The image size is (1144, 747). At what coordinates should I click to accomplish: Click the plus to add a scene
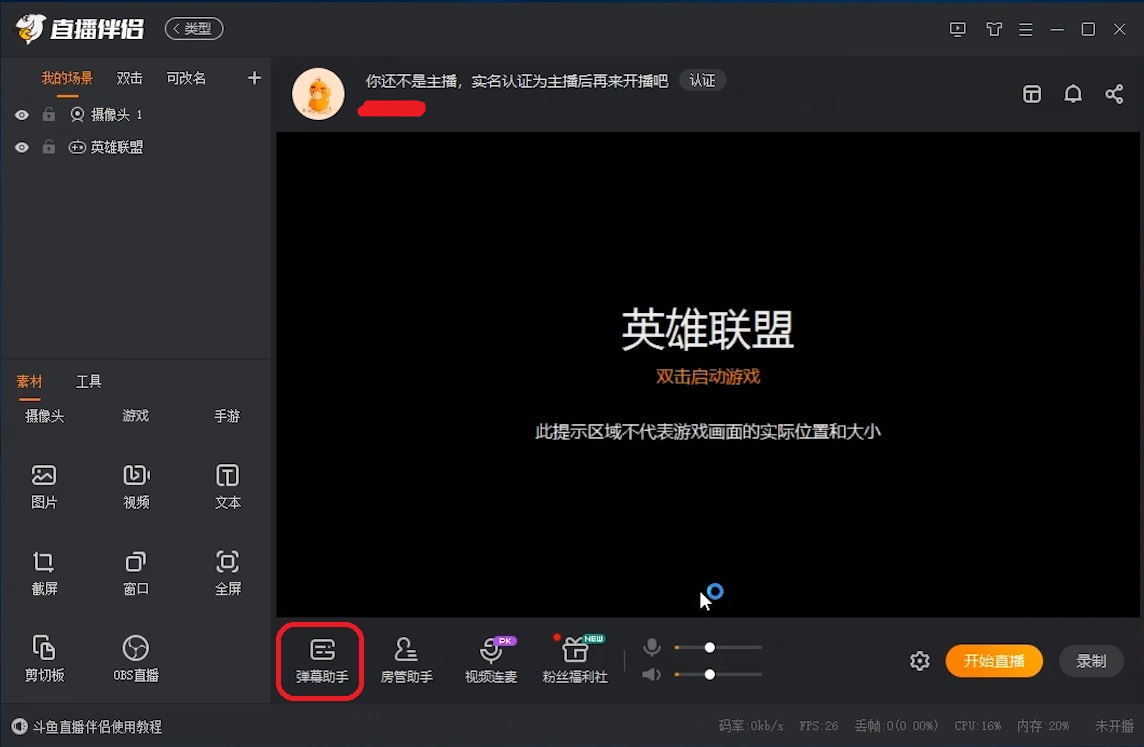pyautogui.click(x=254, y=77)
